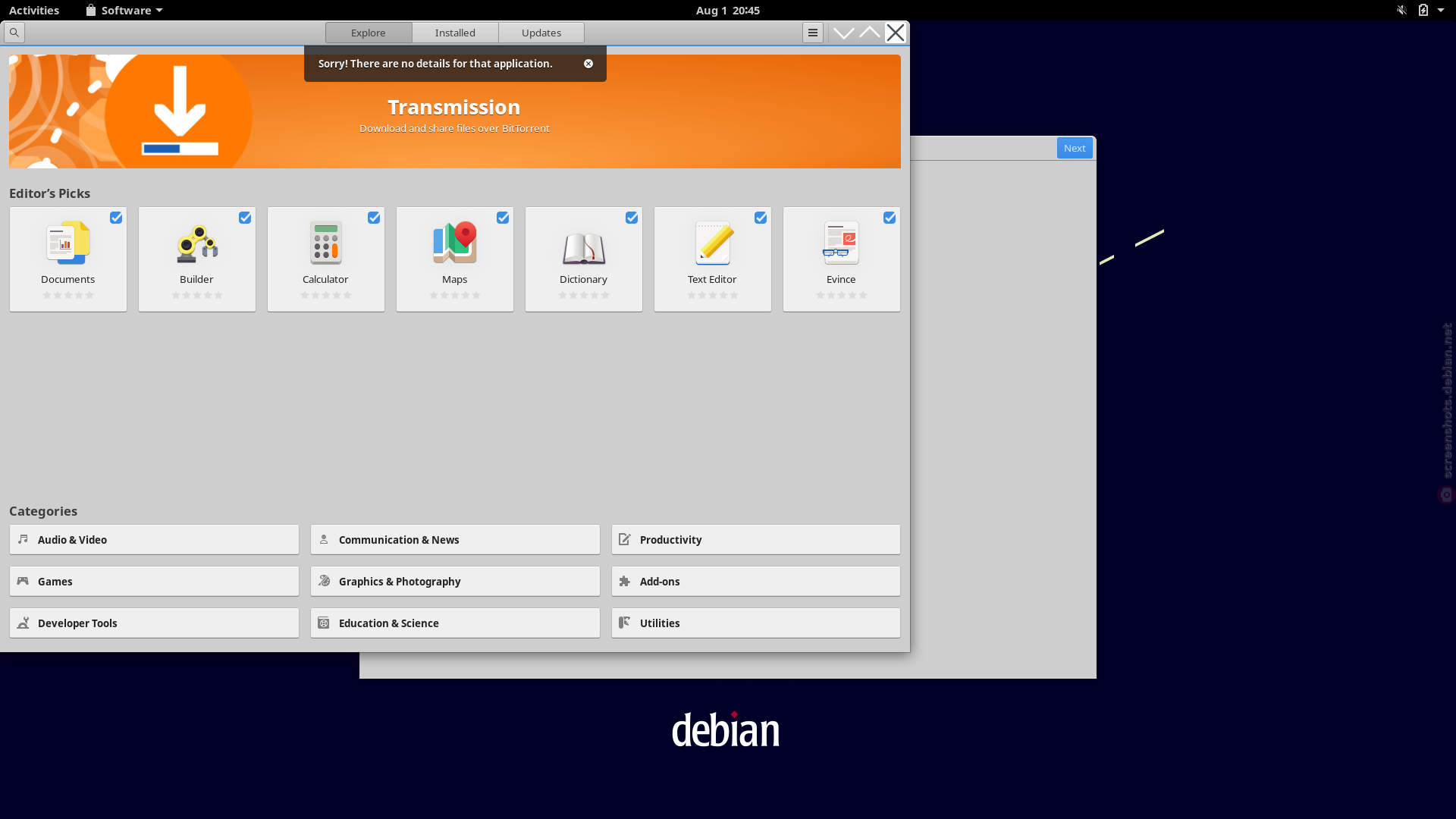
Task: Open the Games category label
Action: (x=55, y=582)
